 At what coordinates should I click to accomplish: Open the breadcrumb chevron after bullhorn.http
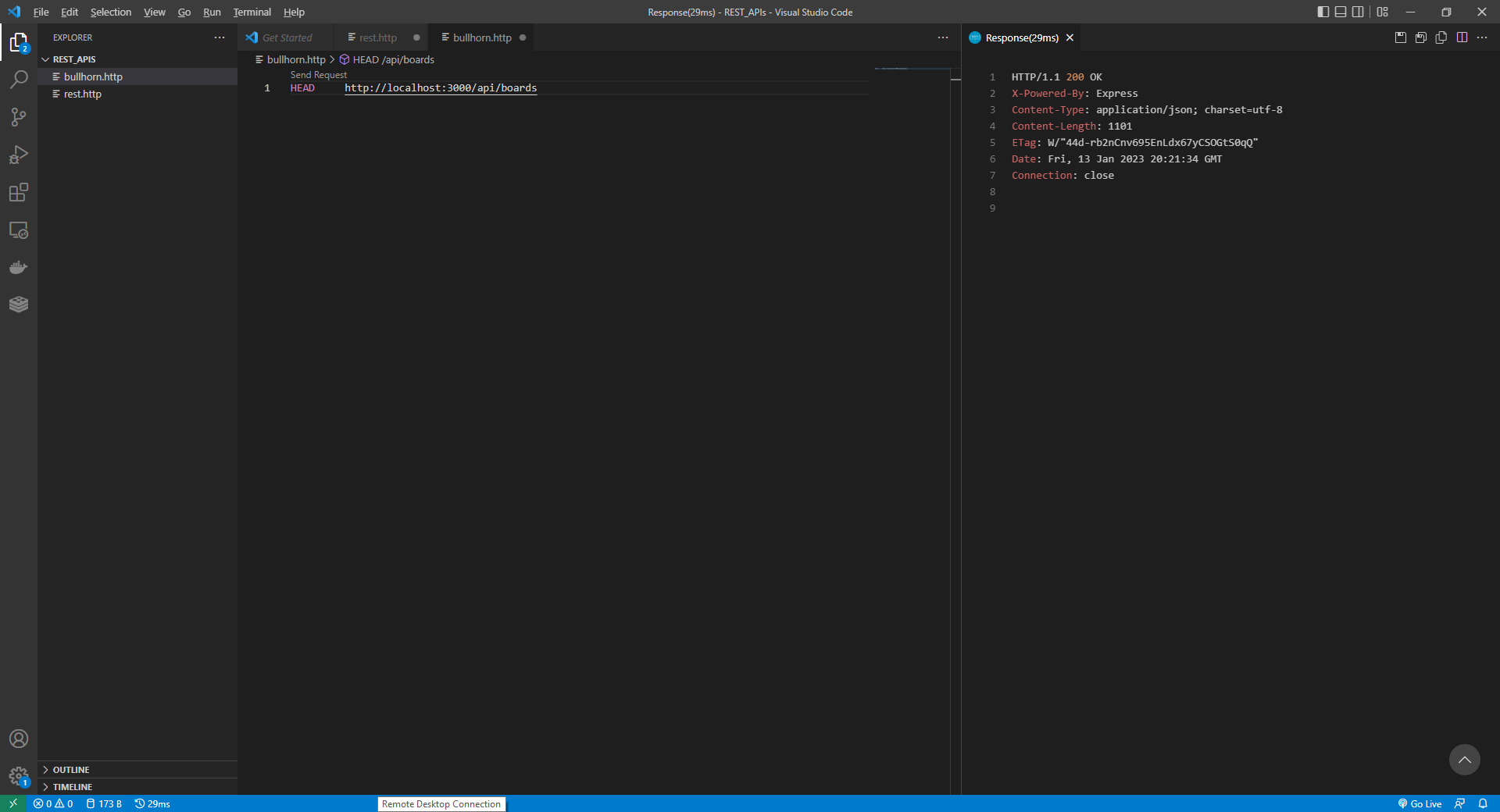coord(332,59)
